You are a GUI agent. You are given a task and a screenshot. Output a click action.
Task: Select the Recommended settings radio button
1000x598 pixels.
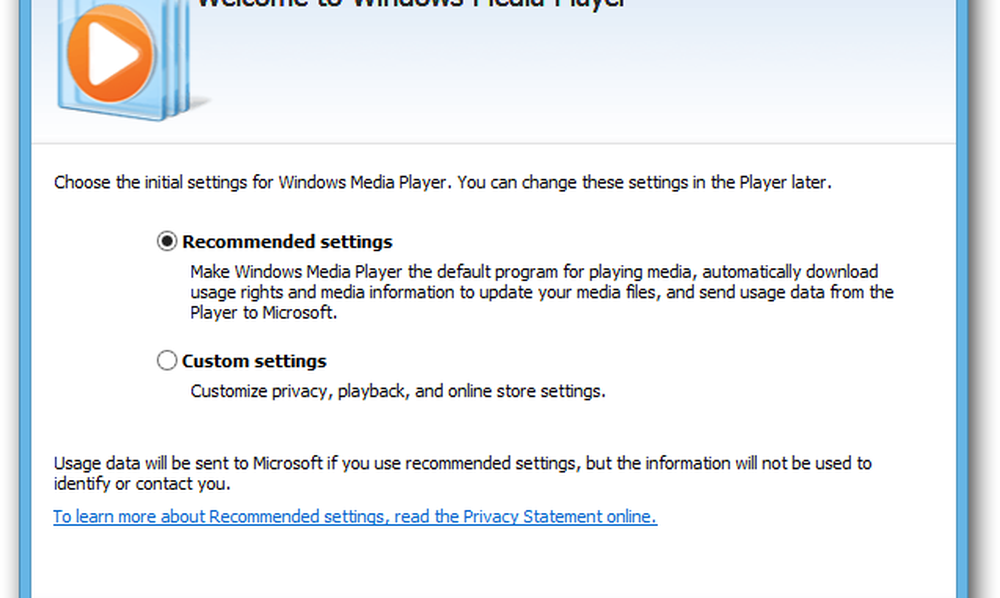coord(167,241)
